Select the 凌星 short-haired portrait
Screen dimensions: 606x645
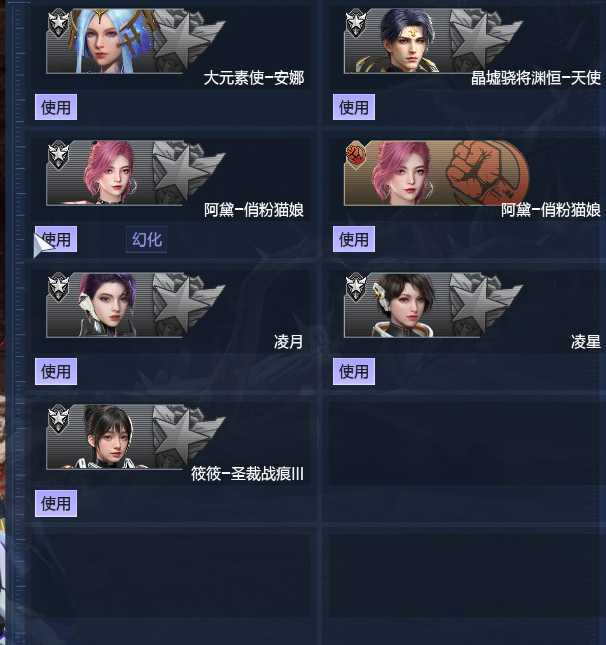[x=405, y=304]
